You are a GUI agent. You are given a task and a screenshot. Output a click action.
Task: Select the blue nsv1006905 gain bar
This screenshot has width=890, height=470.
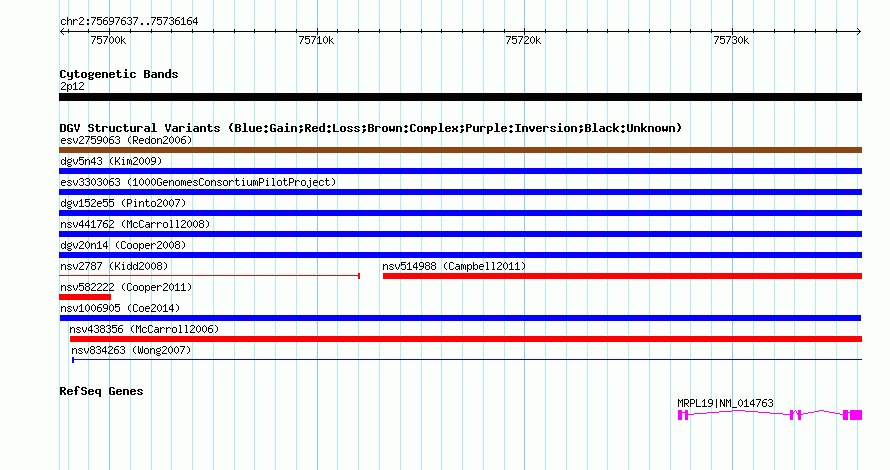point(460,318)
